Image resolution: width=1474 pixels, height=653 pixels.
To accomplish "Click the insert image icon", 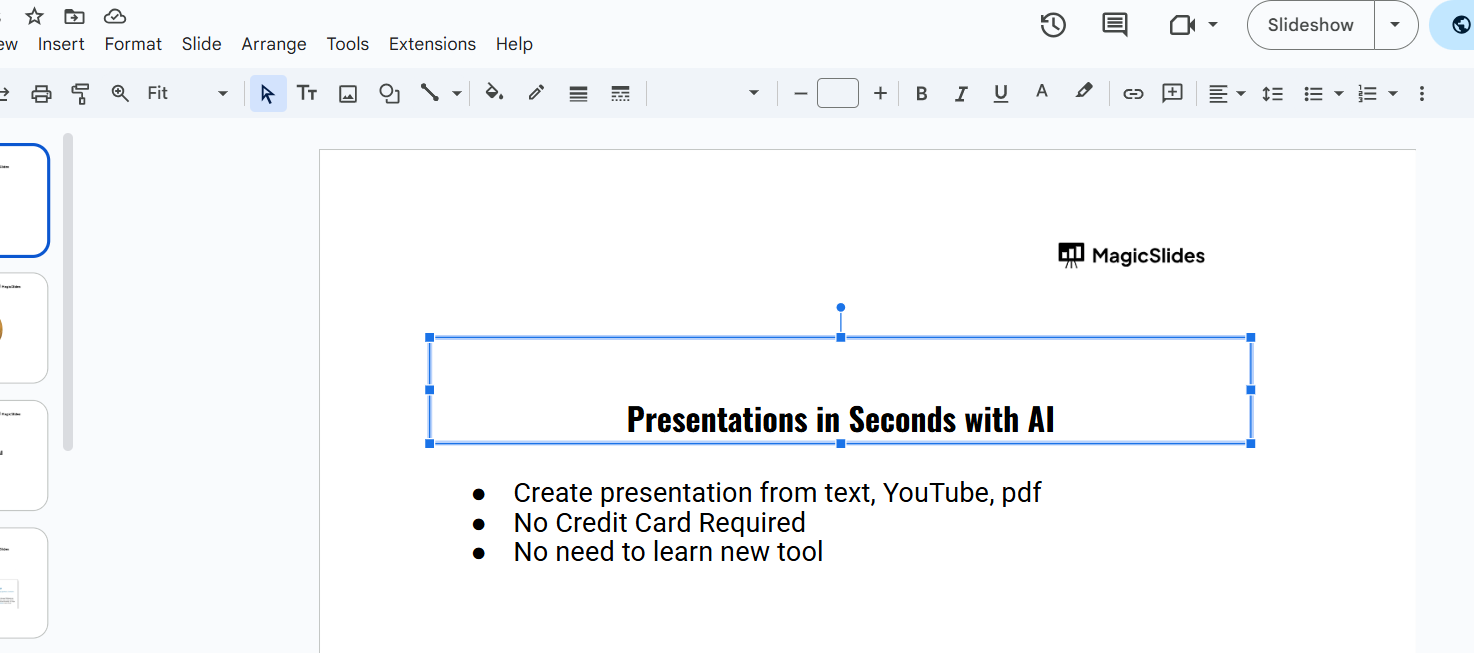I will pyautogui.click(x=348, y=94).
